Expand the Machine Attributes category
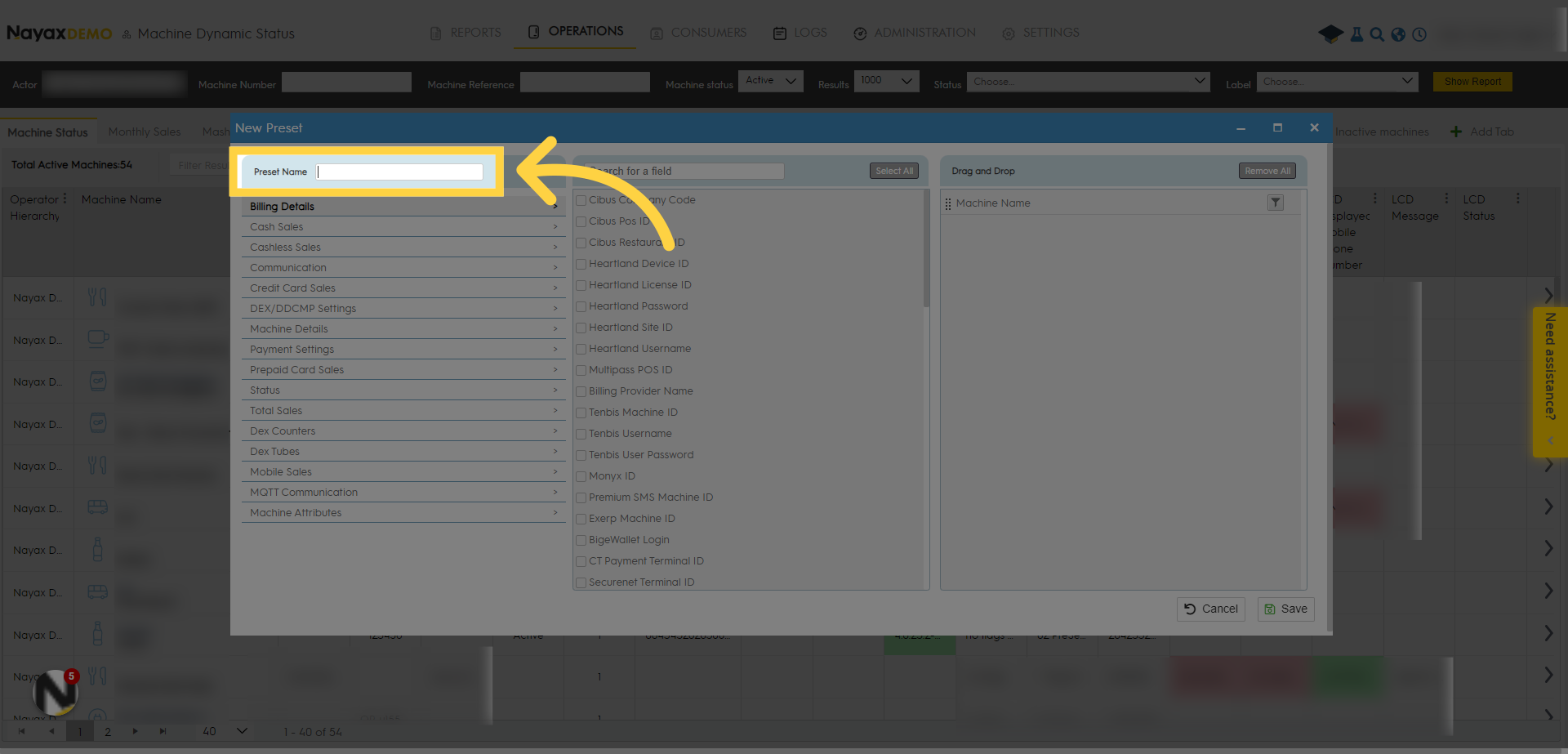Viewport: 1568px width, 754px height. [x=403, y=512]
